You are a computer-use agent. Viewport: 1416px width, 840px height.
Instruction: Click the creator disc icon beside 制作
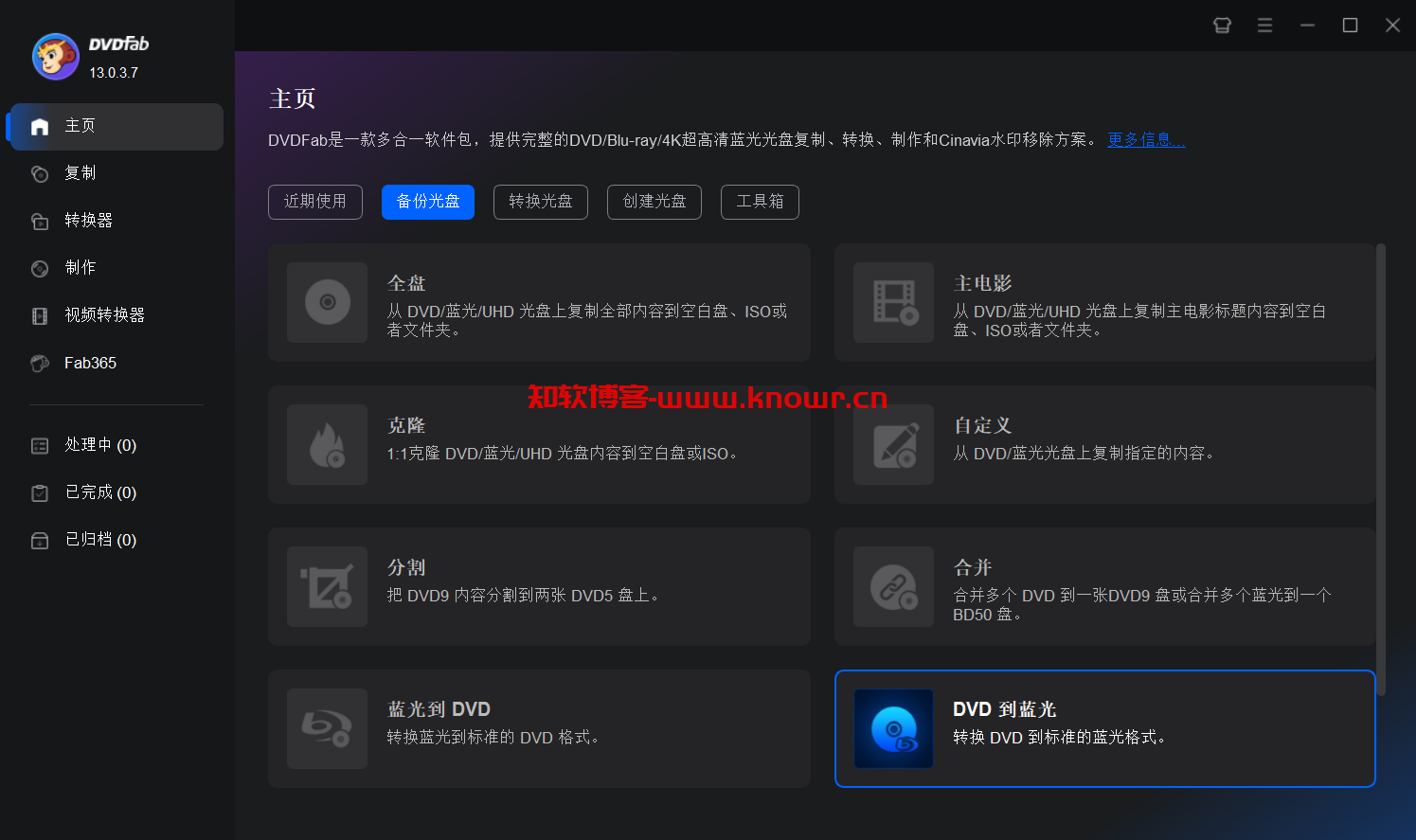click(40, 269)
